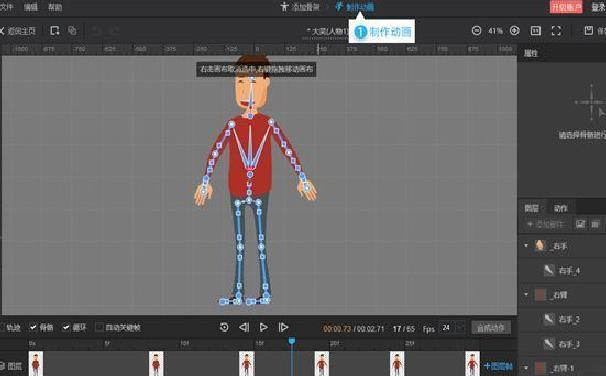
Task: Collapse the _右臂-1 layer group
Action: [x=526, y=367]
